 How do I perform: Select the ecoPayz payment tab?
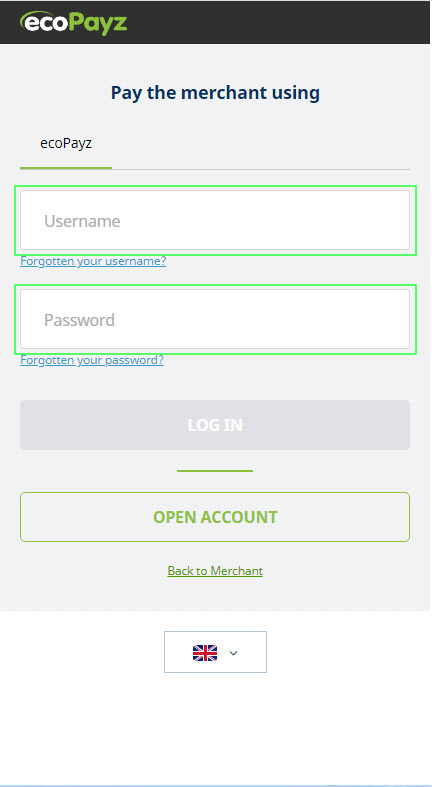tap(66, 144)
